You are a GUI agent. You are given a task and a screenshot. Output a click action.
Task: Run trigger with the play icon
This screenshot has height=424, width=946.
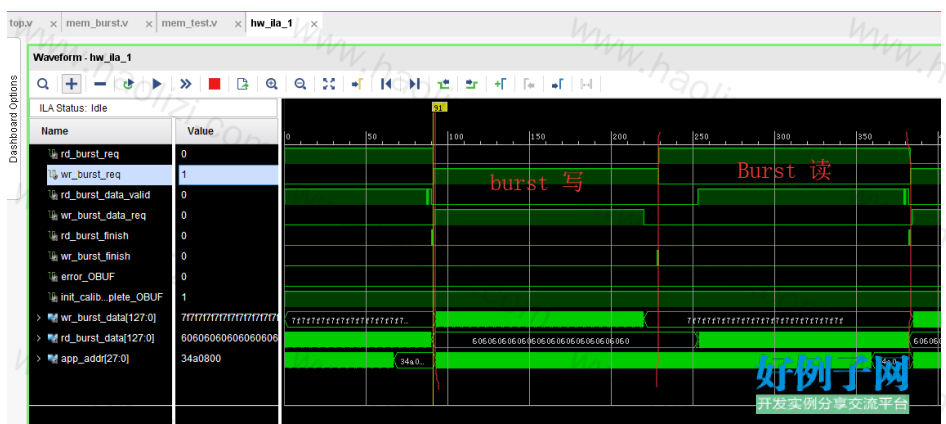(157, 84)
